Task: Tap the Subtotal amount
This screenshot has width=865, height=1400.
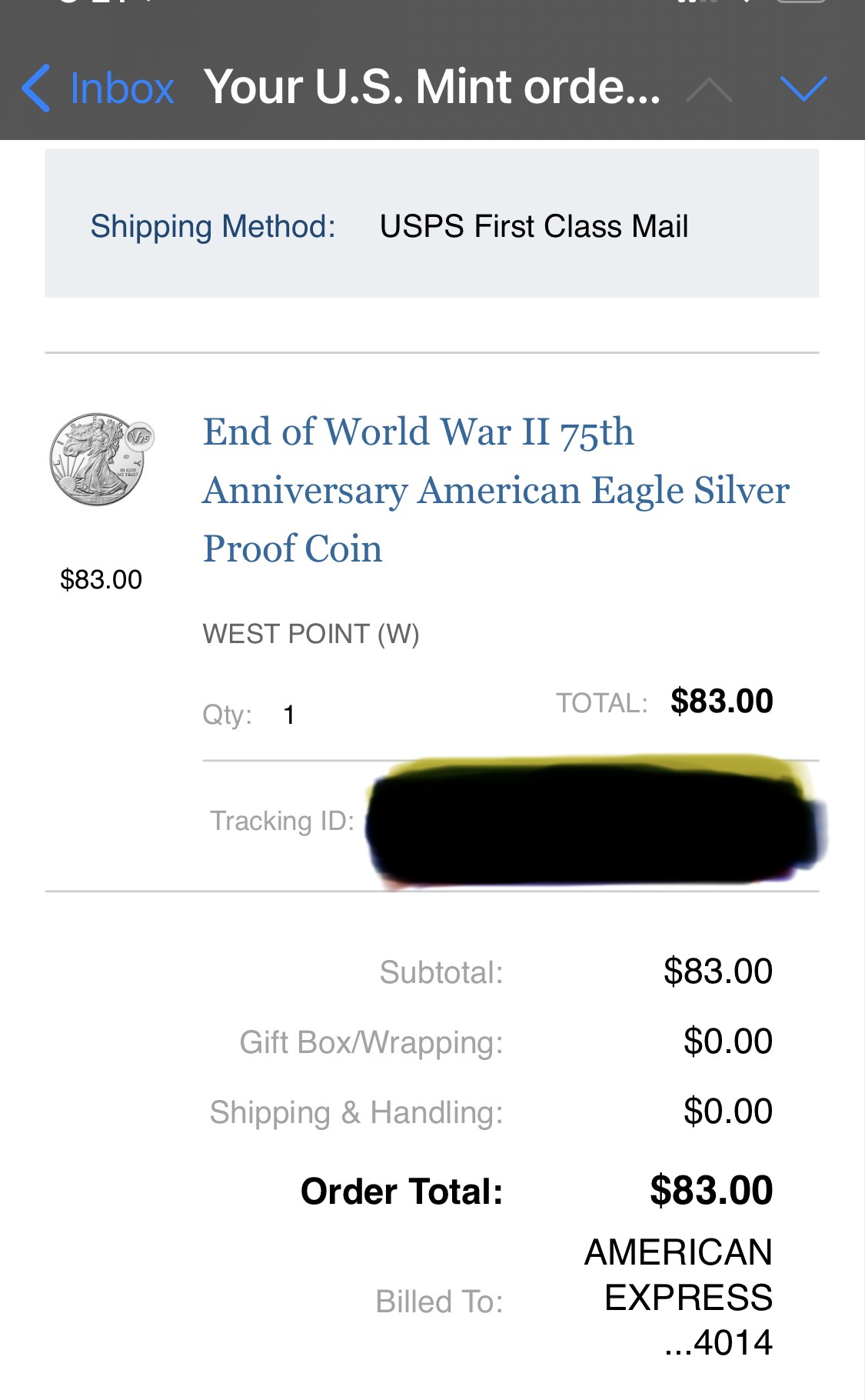Action: [717, 972]
